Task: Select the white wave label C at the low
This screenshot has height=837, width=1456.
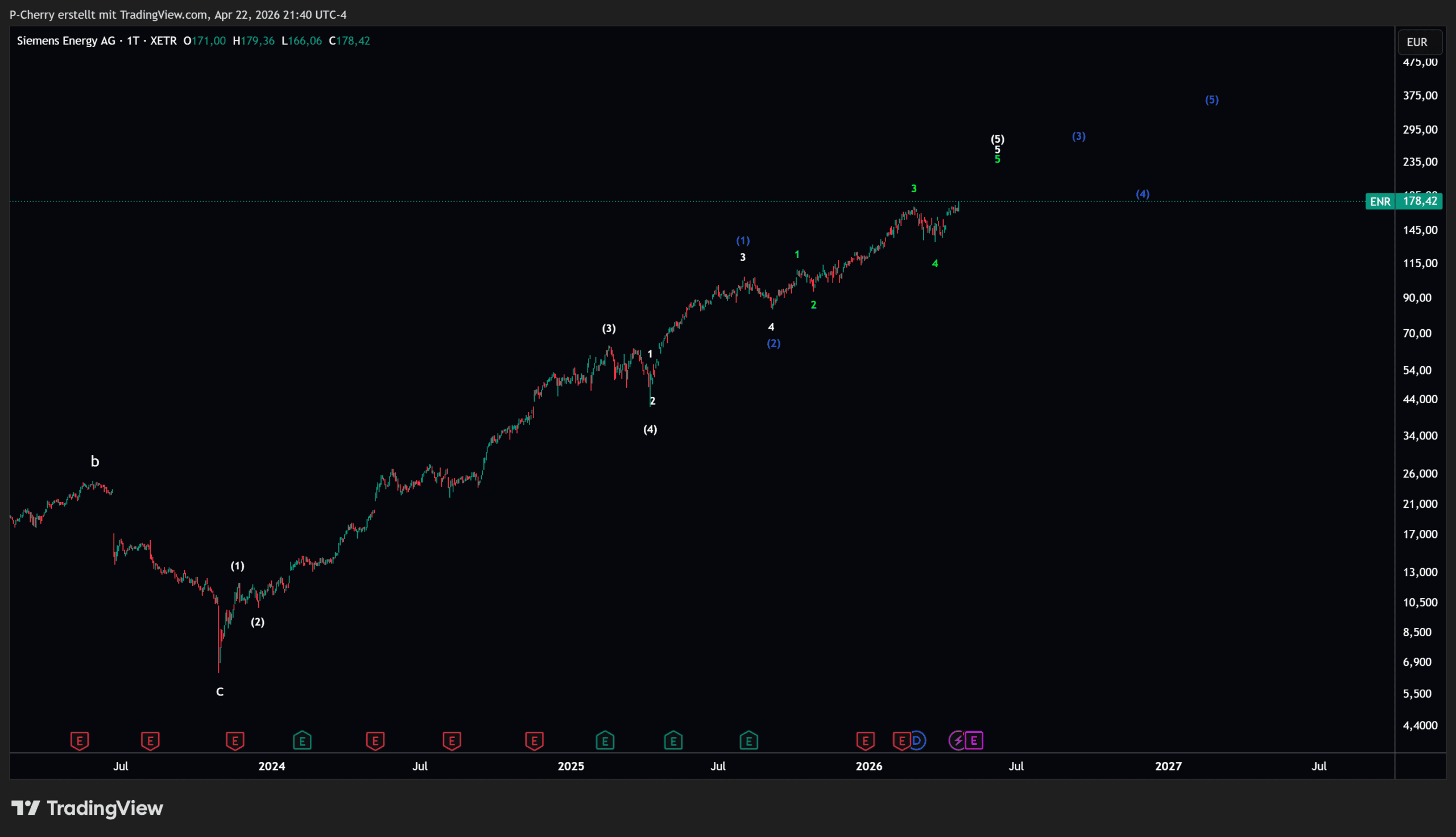Action: coord(220,691)
